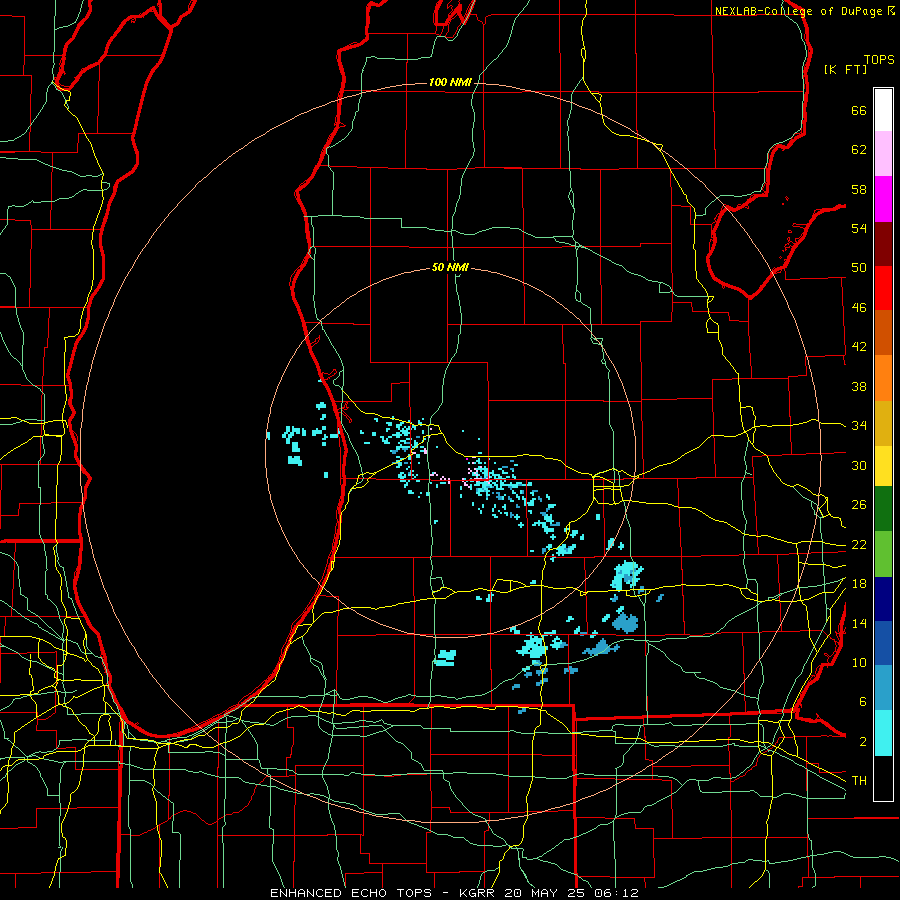Image resolution: width=900 pixels, height=900 pixels.
Task: Click the light green legend swatch
Action: click(883, 554)
